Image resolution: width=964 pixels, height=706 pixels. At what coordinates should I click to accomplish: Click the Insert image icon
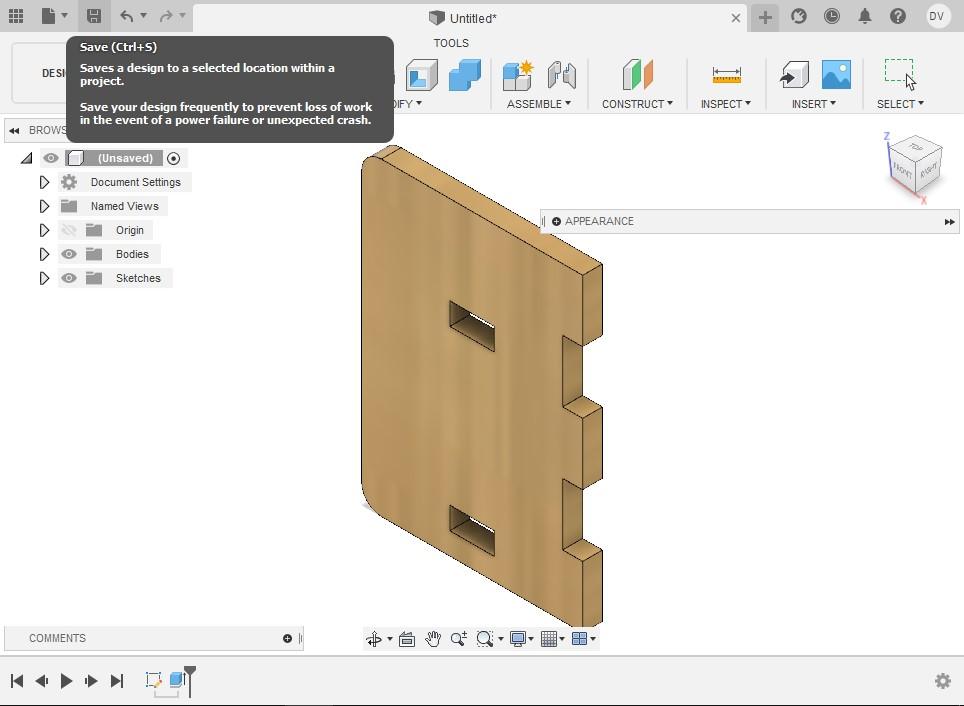point(837,75)
